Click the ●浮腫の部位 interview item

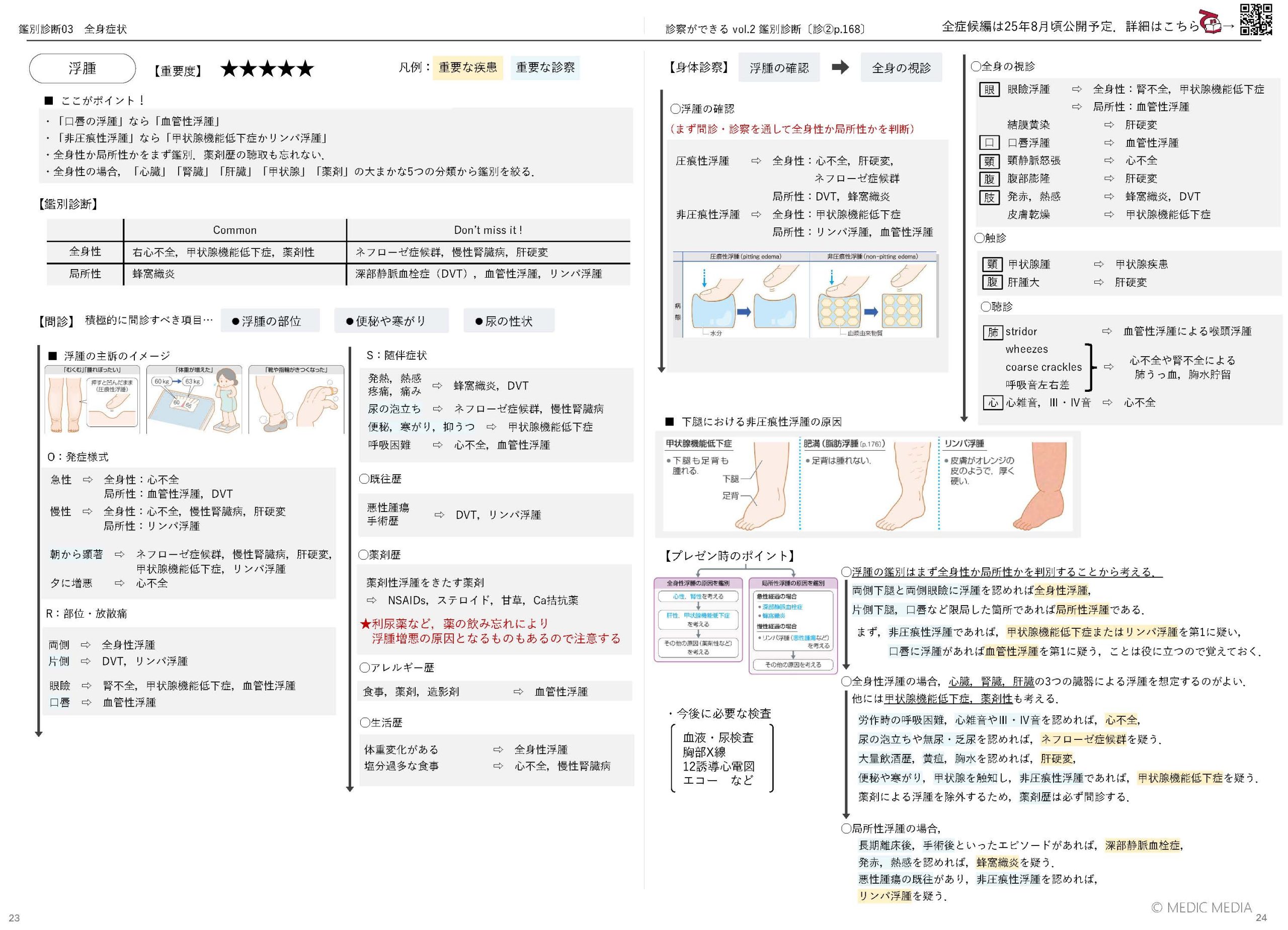270,321
